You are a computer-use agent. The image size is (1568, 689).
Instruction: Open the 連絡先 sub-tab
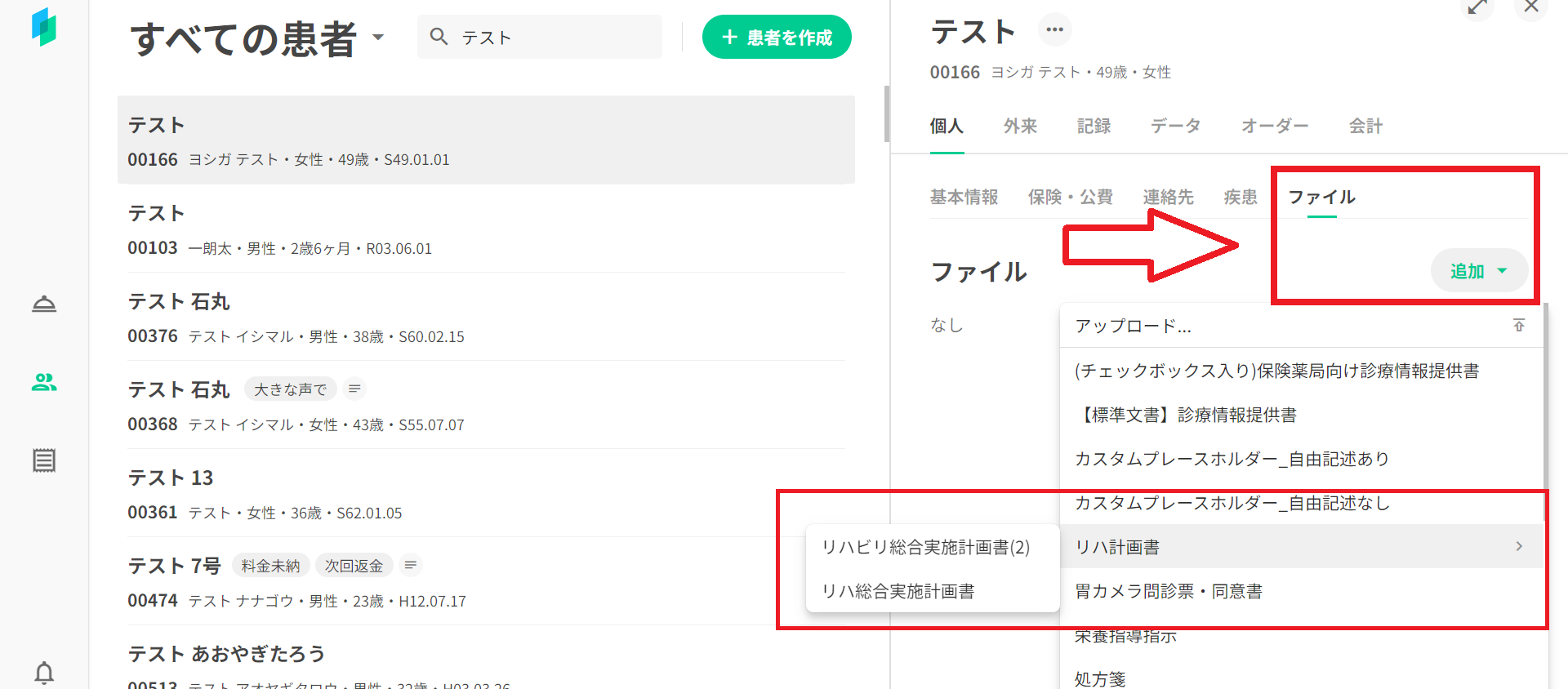pyautogui.click(x=1168, y=197)
